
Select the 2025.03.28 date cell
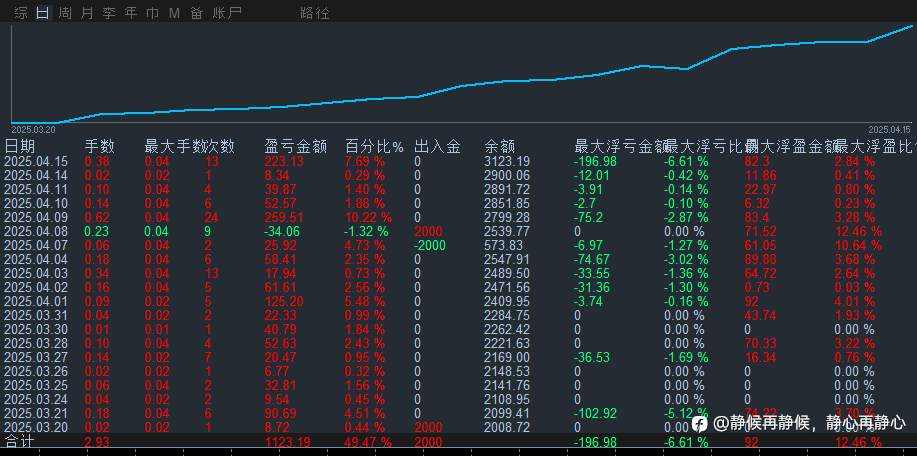point(36,343)
